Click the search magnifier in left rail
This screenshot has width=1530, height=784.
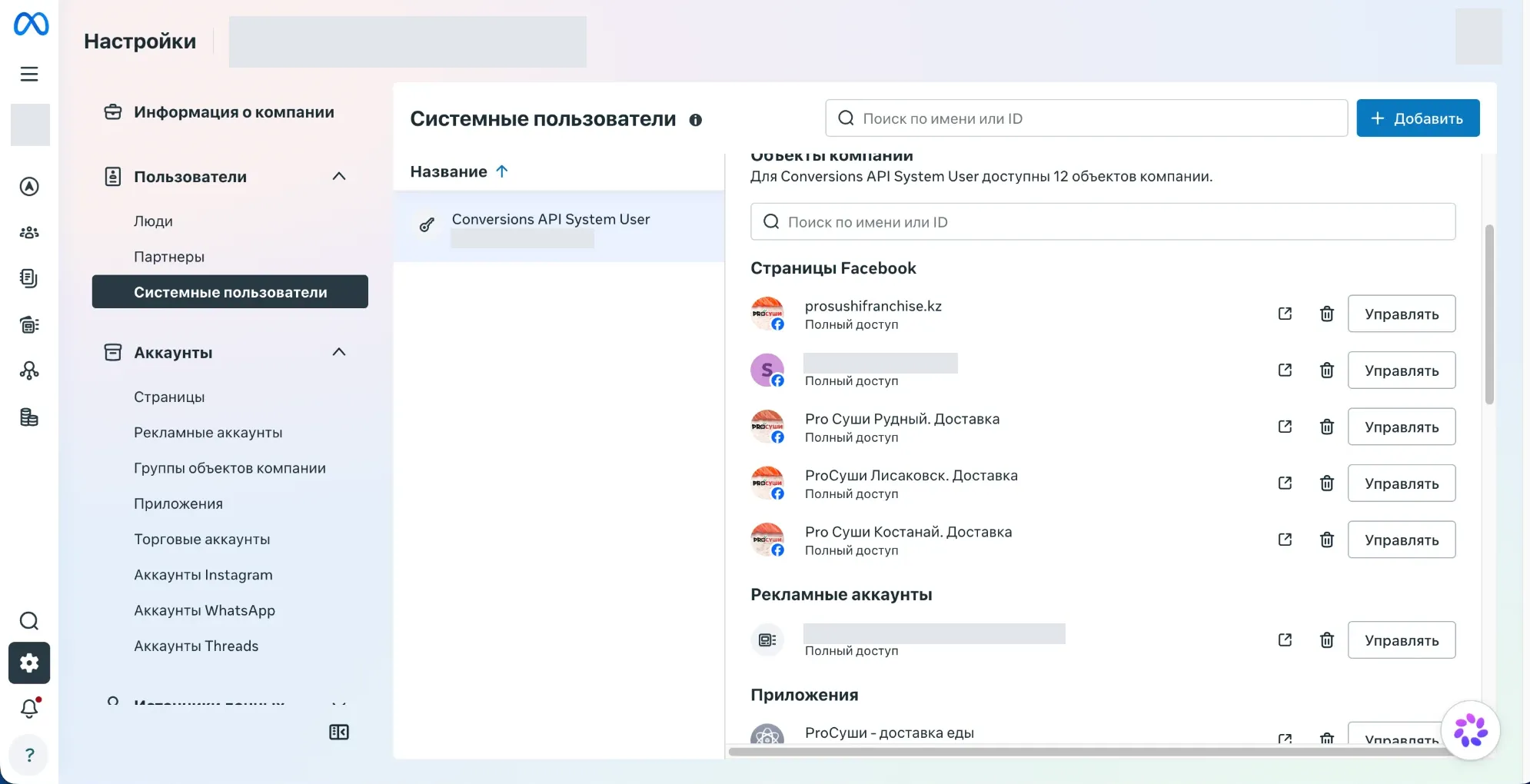click(x=29, y=621)
